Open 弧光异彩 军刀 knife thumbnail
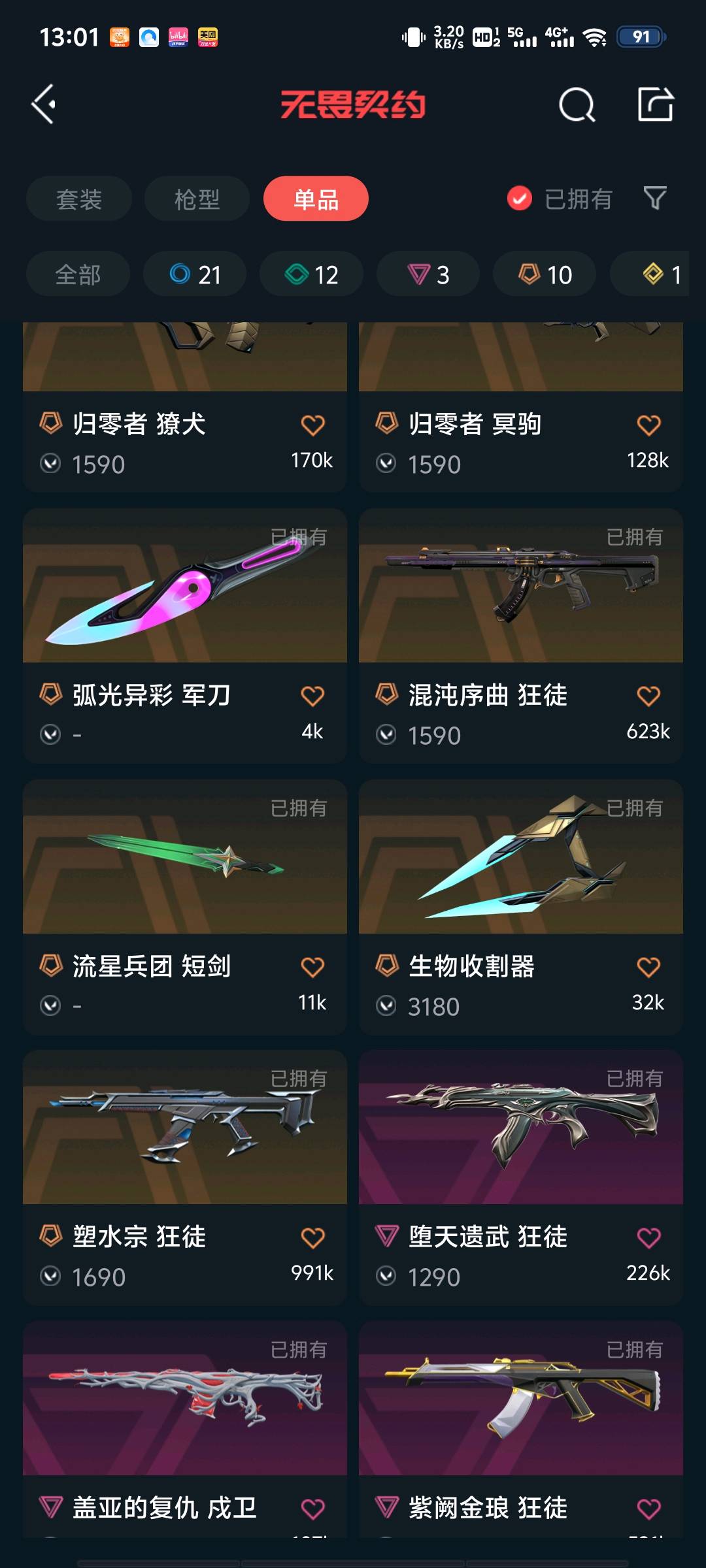The width and height of the screenshot is (706, 1568). coord(185,585)
